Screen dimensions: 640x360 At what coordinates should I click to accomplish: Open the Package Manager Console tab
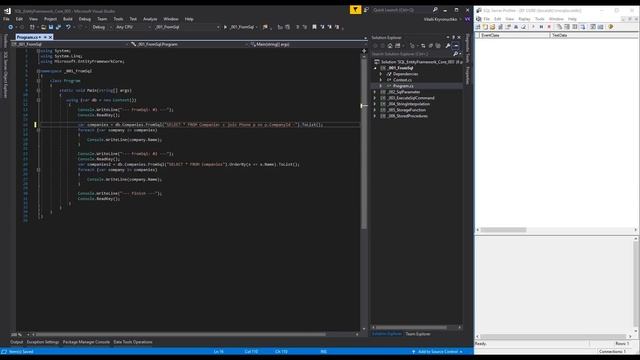[86, 342]
